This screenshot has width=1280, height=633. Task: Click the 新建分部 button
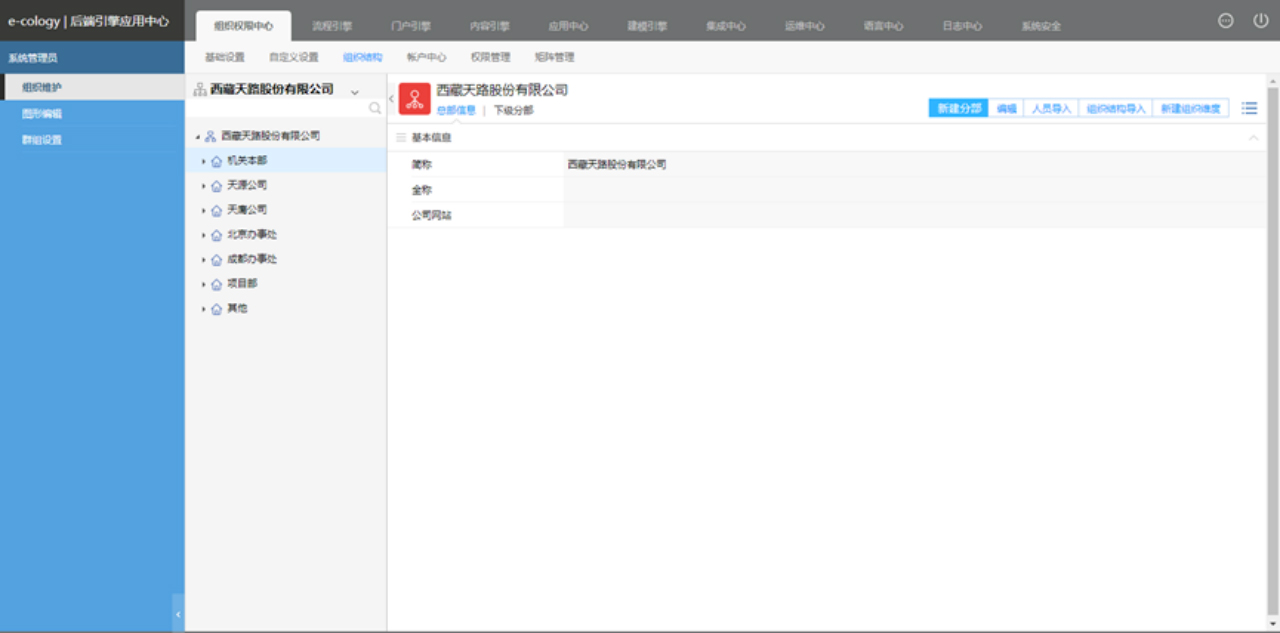pyautogui.click(x=959, y=108)
